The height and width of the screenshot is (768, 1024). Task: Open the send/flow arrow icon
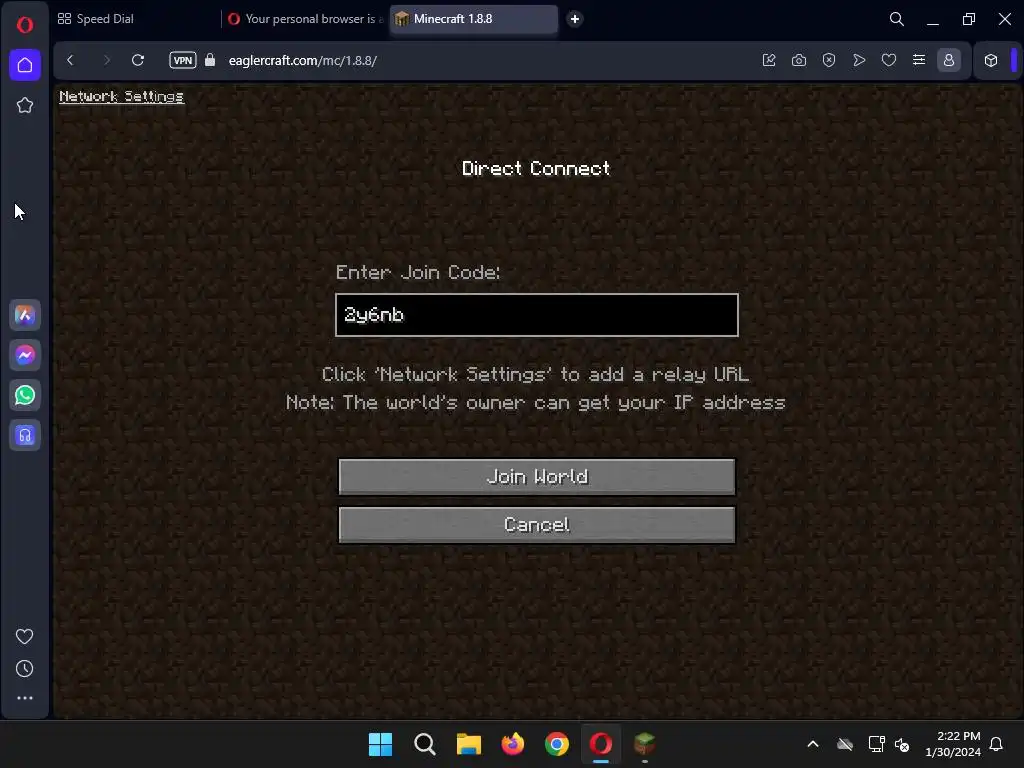coord(859,60)
